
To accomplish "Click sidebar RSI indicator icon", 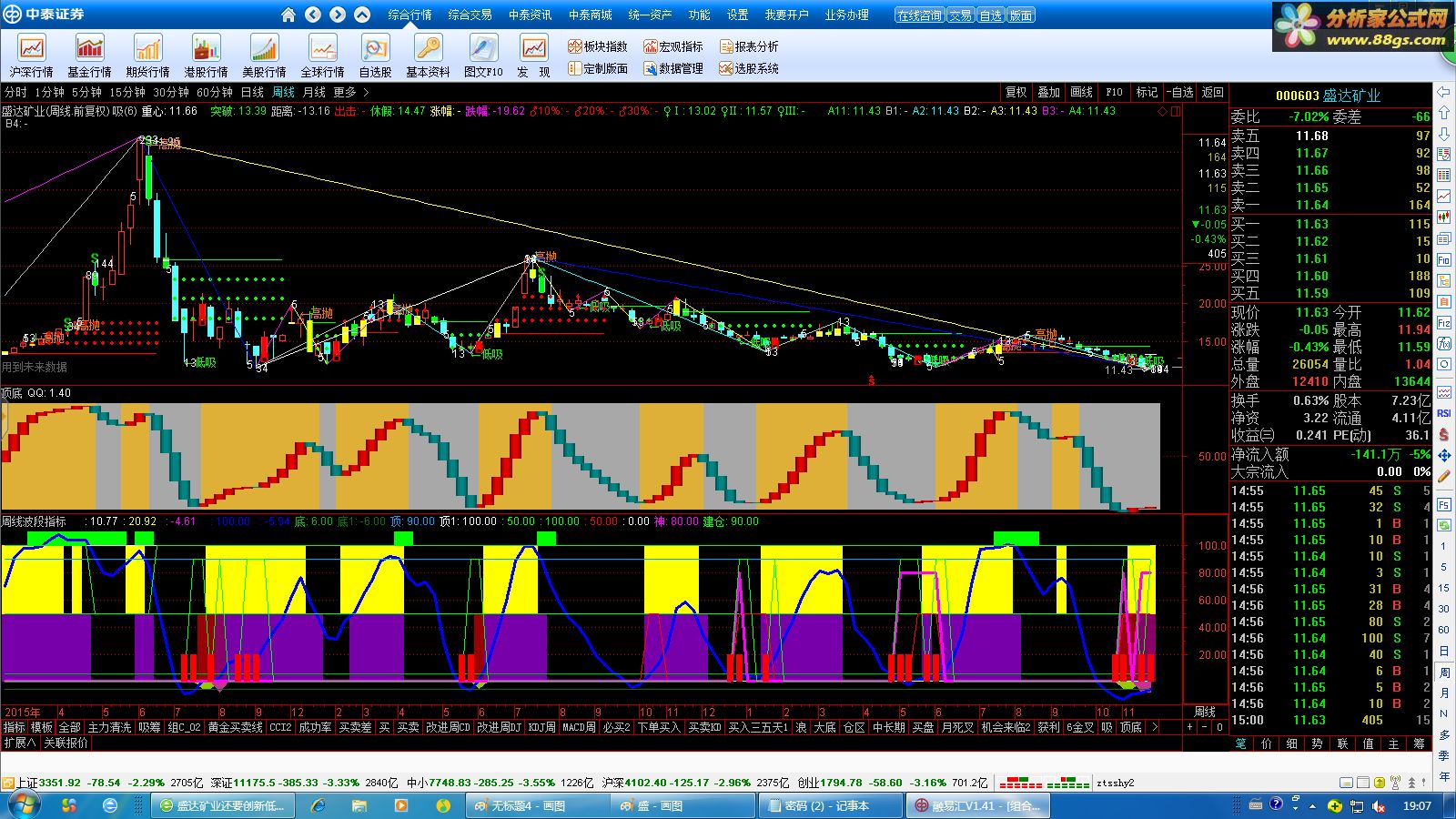I will tap(1444, 413).
